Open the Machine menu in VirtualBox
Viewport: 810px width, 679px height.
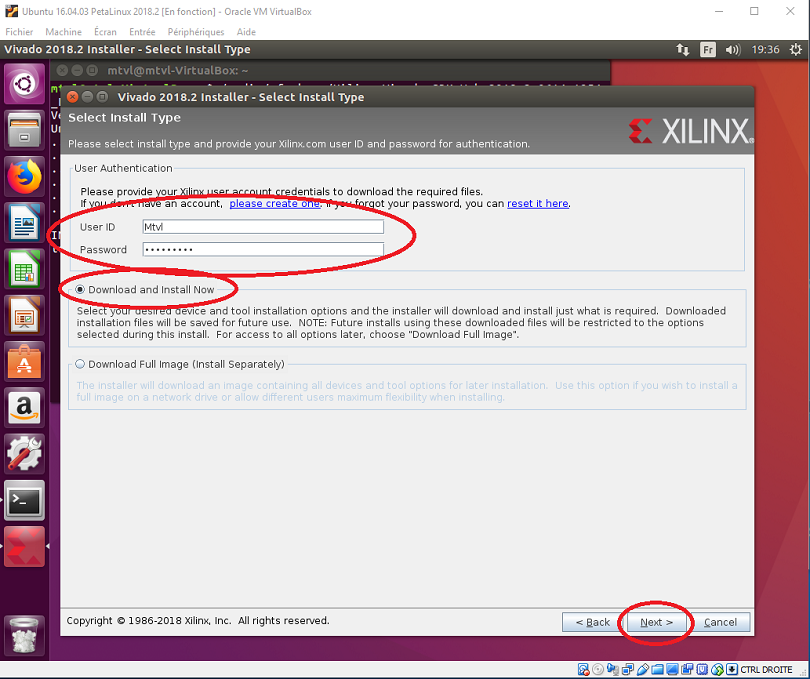pyautogui.click(x=64, y=31)
